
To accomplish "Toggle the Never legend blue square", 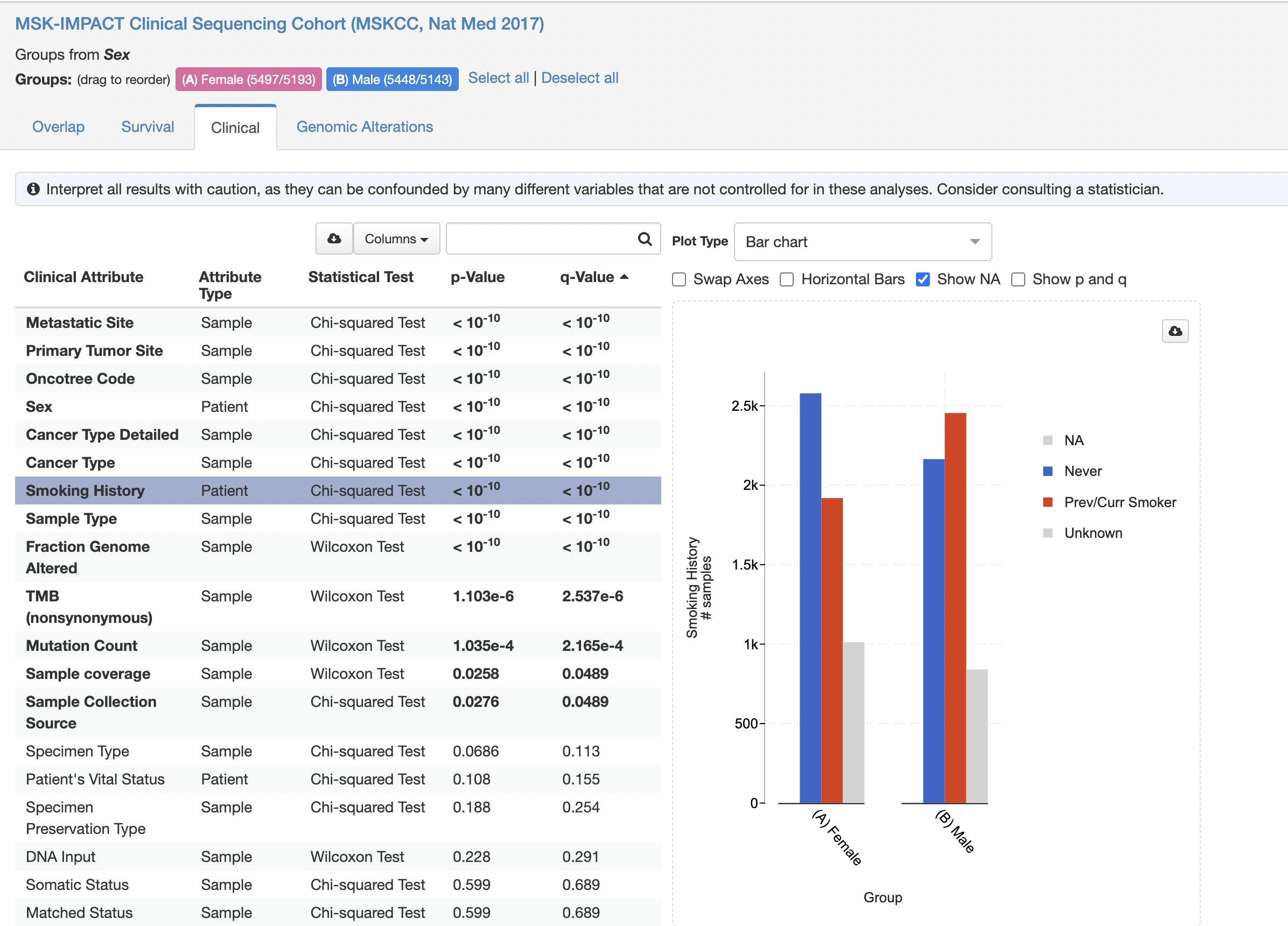I will 1048,471.
